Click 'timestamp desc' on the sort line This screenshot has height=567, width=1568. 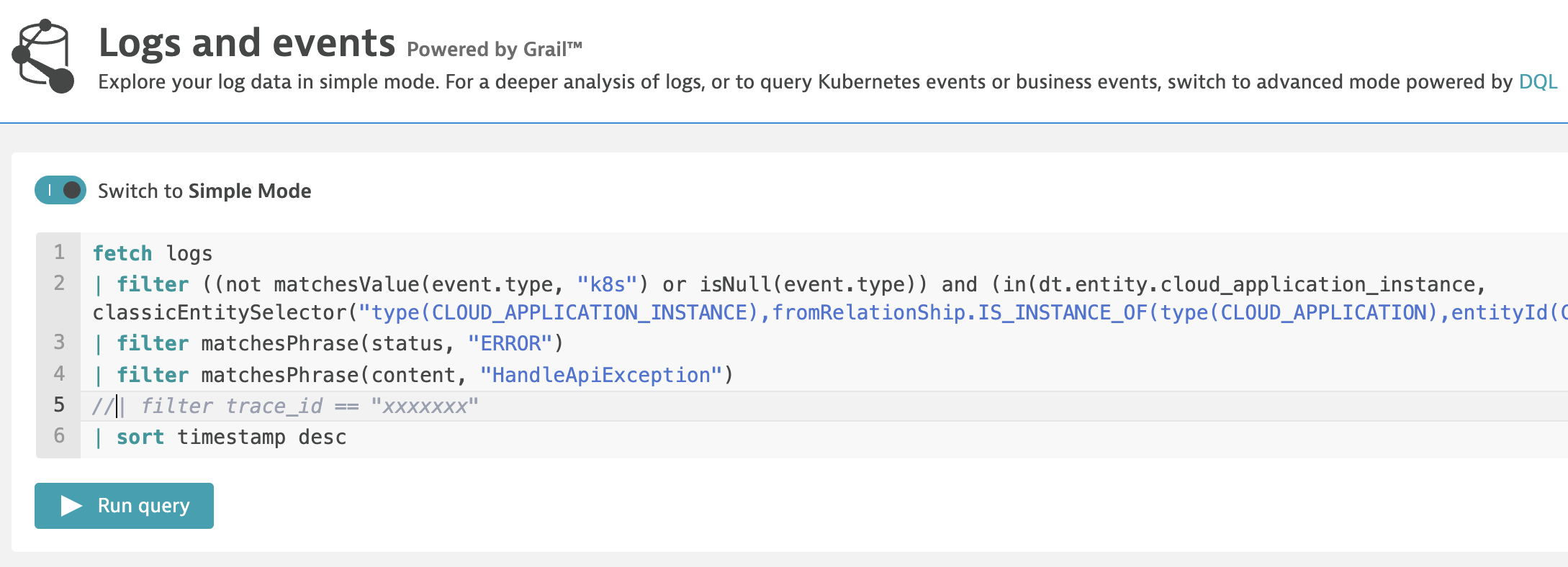[262, 437]
